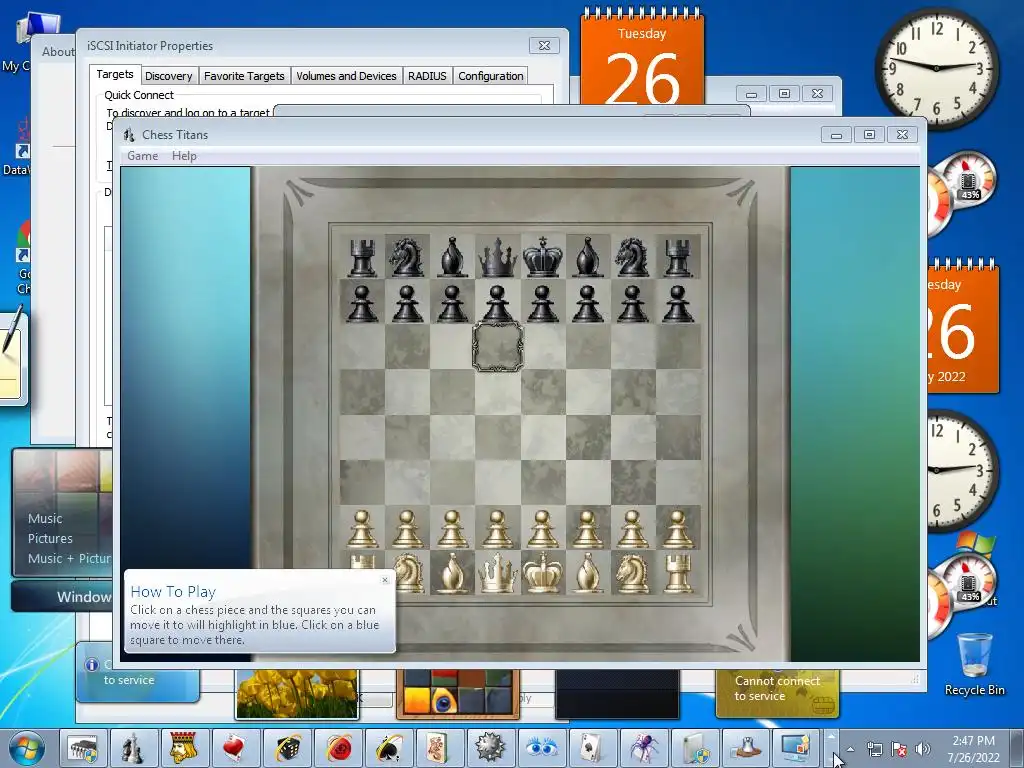Select the white queen piece

tap(498, 573)
